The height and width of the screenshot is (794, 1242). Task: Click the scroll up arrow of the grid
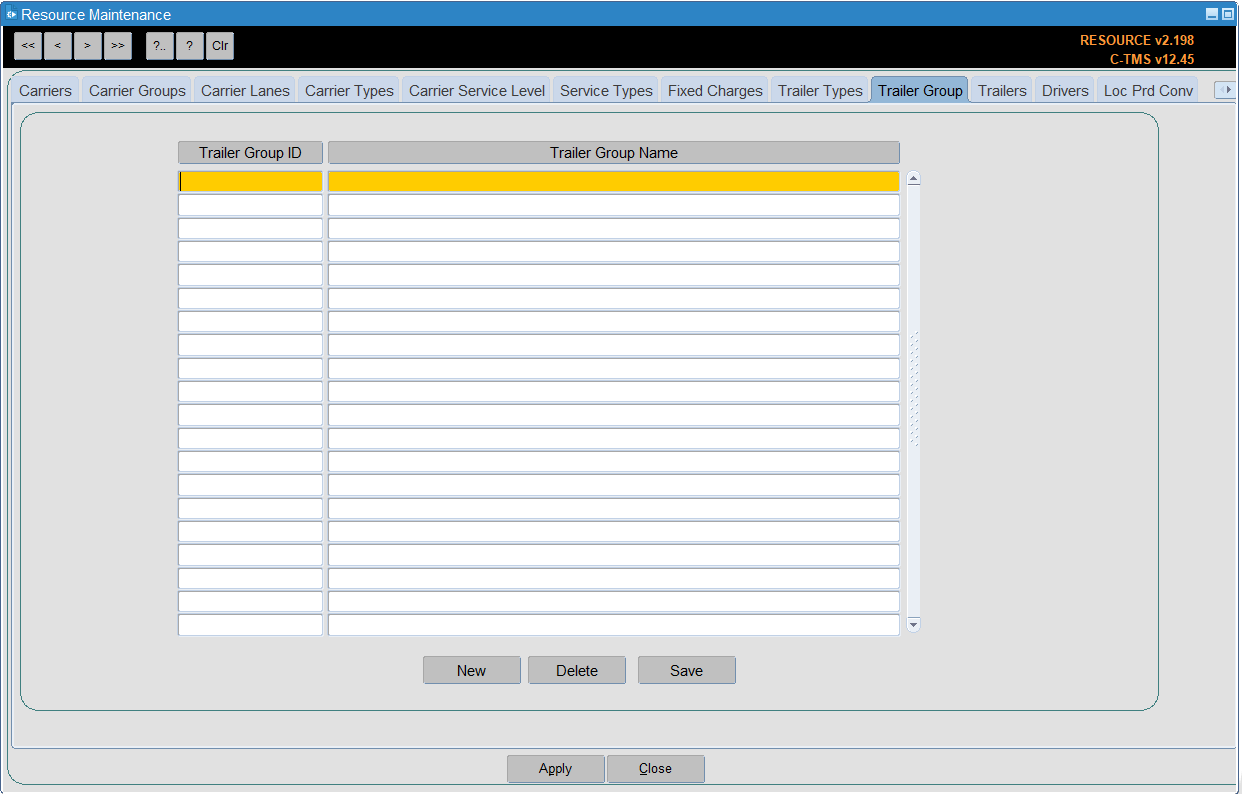point(913,179)
